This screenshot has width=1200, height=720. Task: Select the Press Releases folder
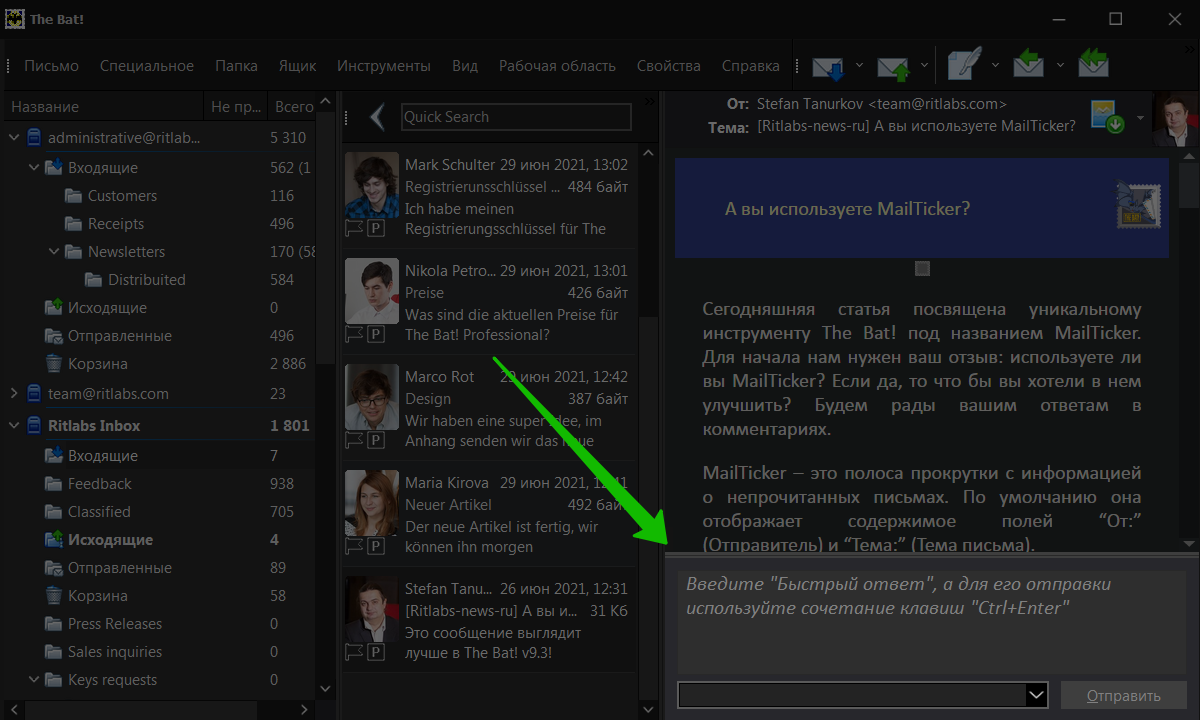115,624
